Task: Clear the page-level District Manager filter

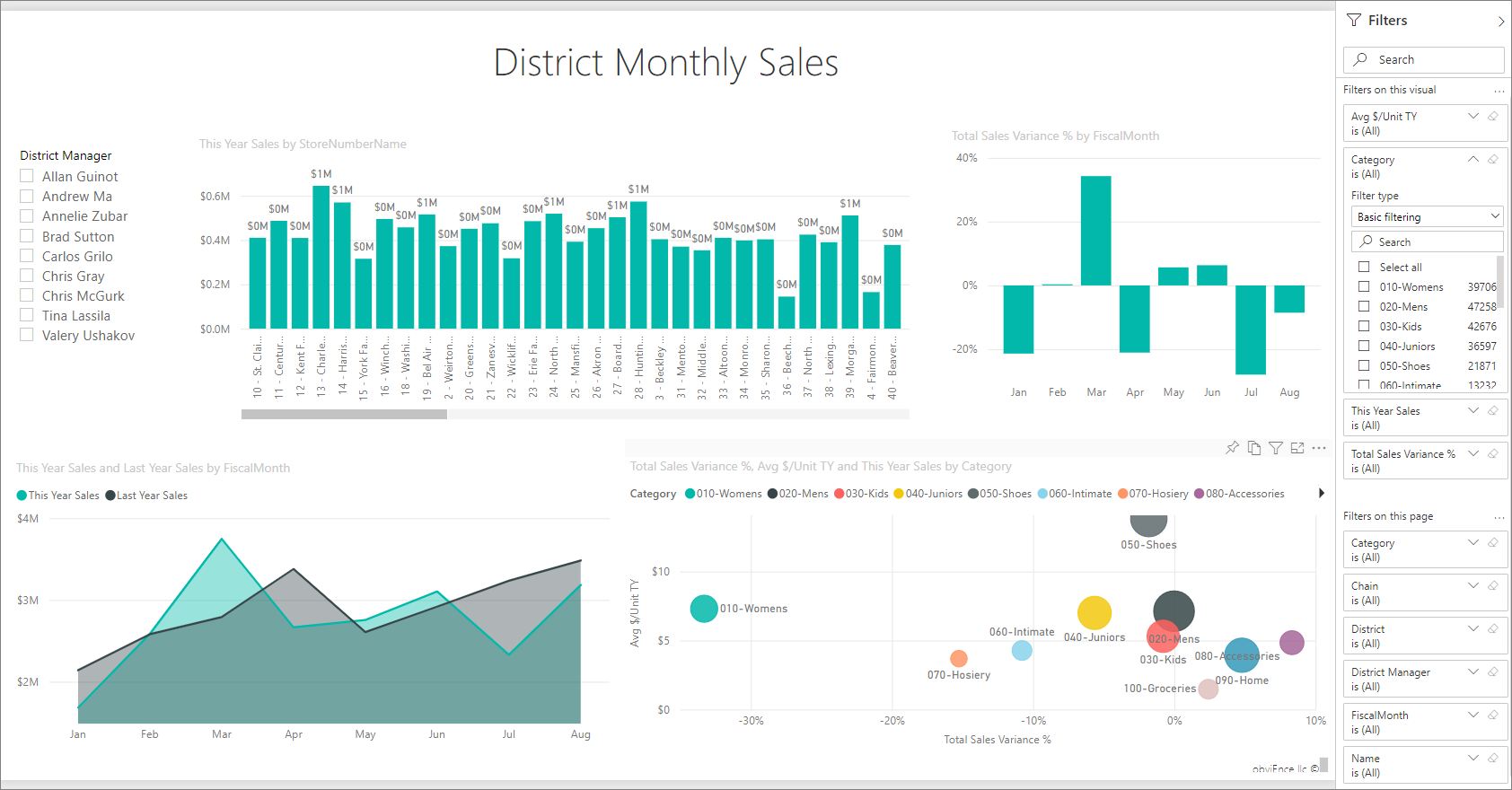Action: coord(1493,671)
